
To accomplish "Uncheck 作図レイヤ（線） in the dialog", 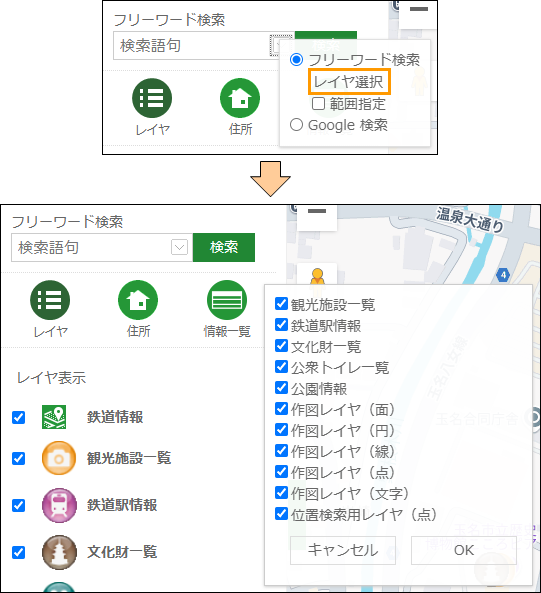I will 281,451.
